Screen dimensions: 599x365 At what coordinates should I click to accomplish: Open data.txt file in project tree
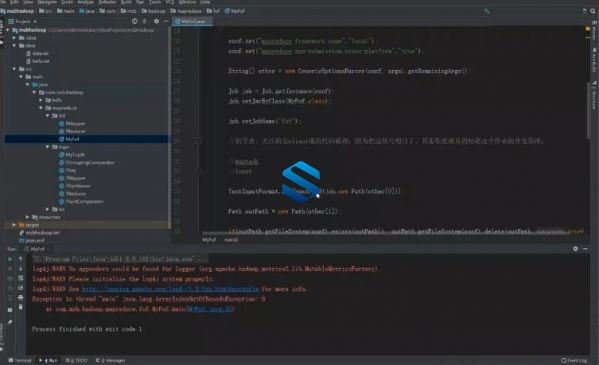(37, 54)
